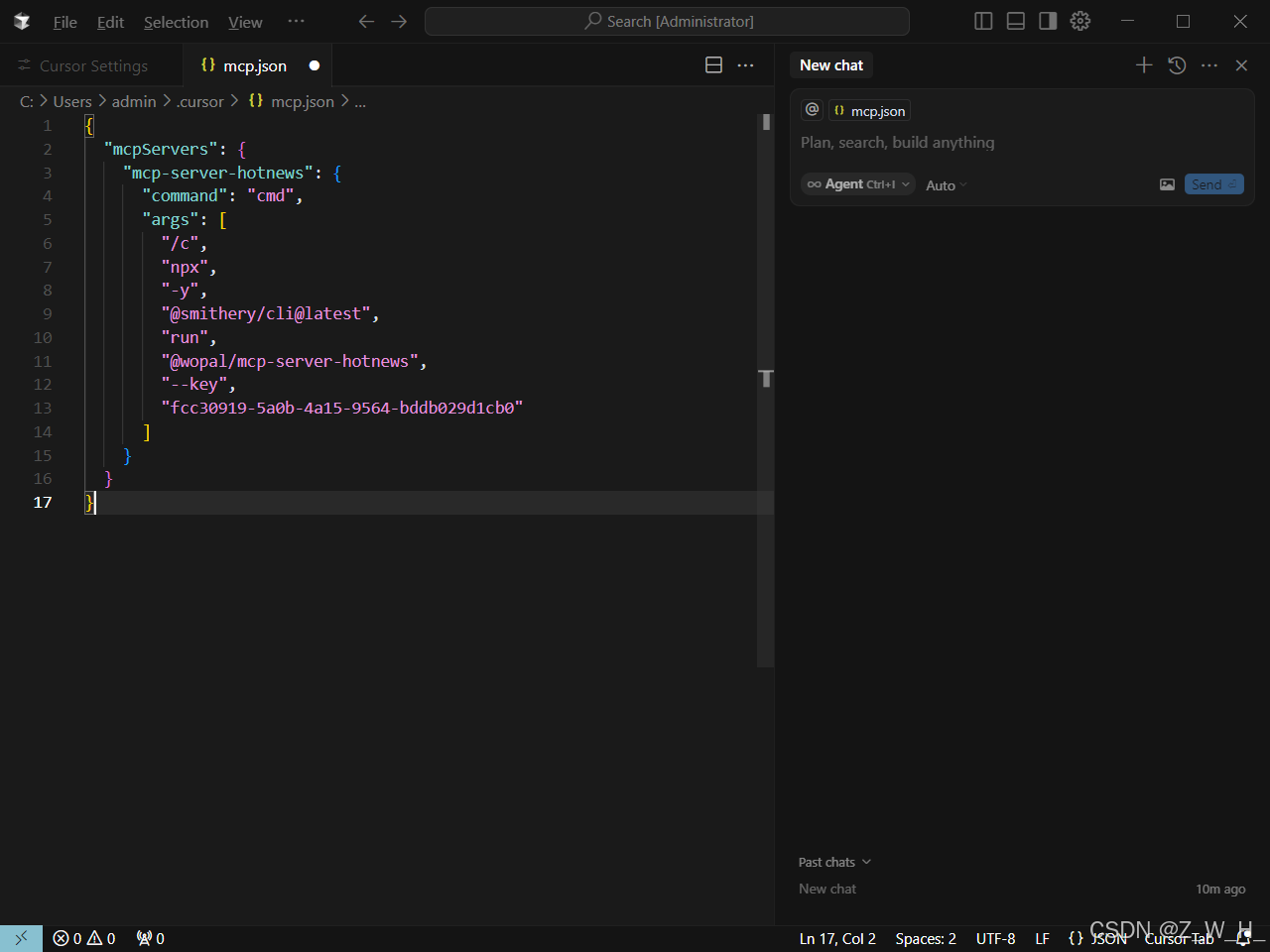Change line ending via LF status
Image resolution: width=1270 pixels, height=952 pixels.
1042,938
